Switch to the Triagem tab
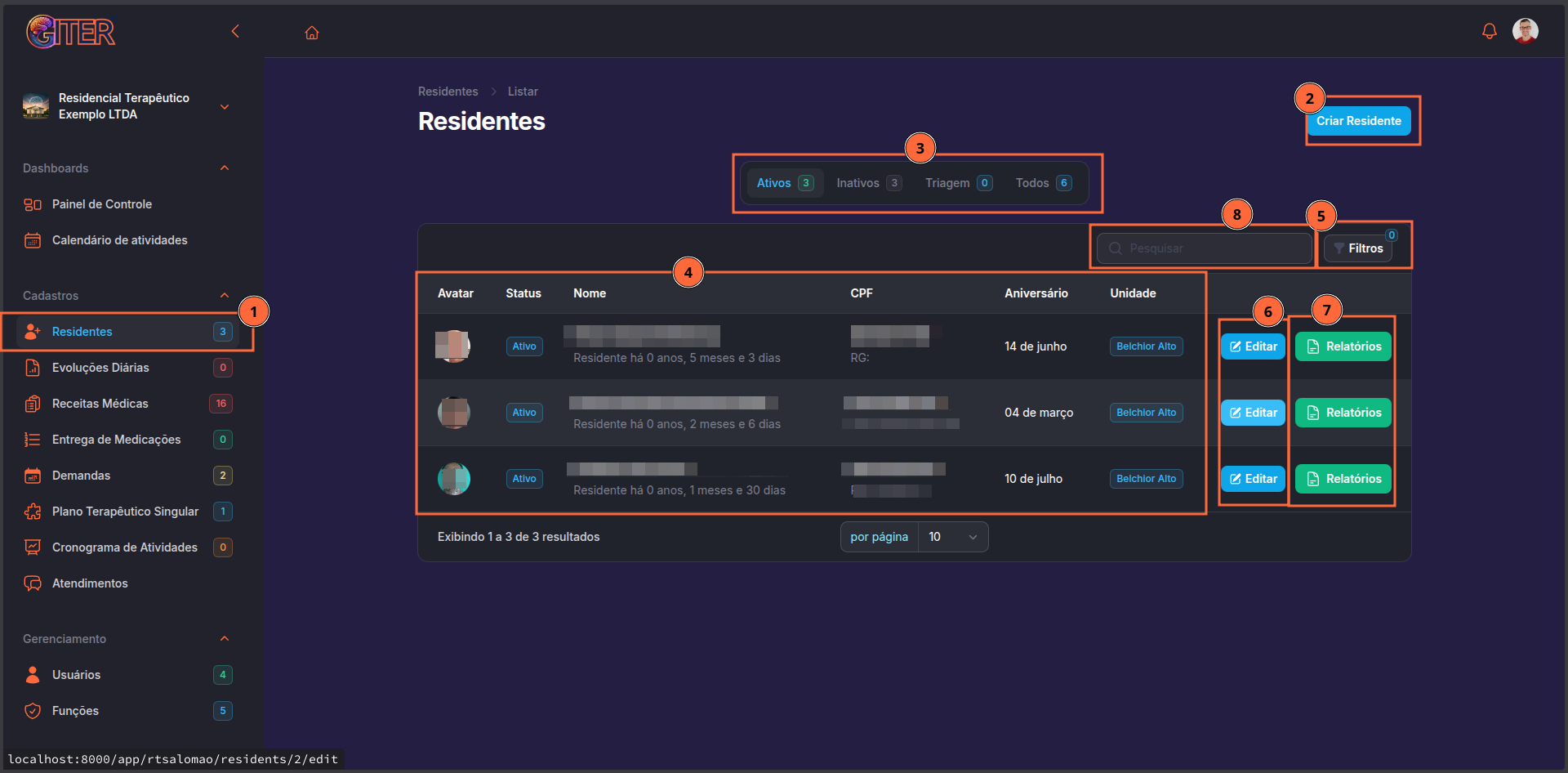 pyautogui.click(x=957, y=183)
